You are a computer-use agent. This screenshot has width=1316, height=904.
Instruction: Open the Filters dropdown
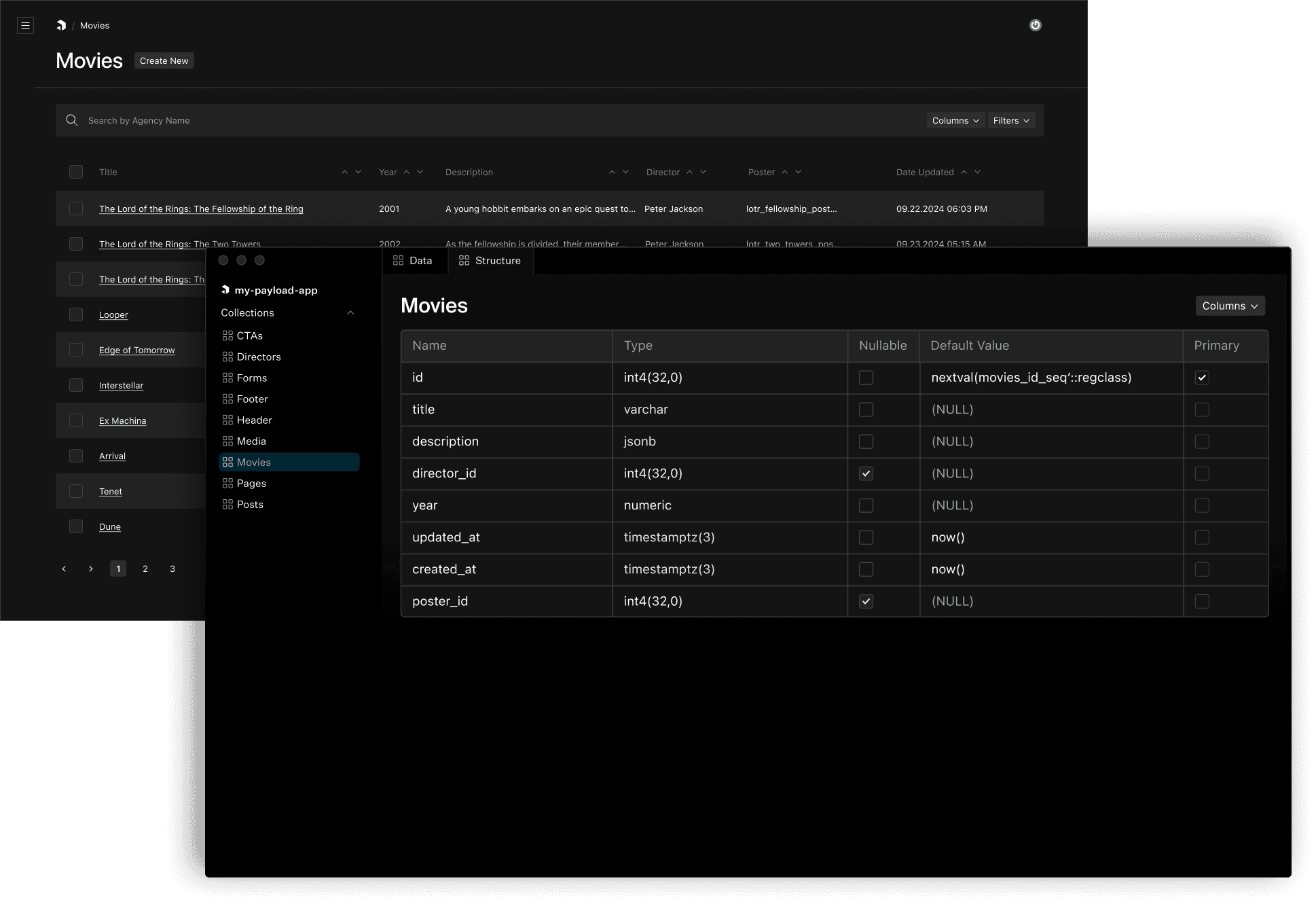coord(1011,120)
